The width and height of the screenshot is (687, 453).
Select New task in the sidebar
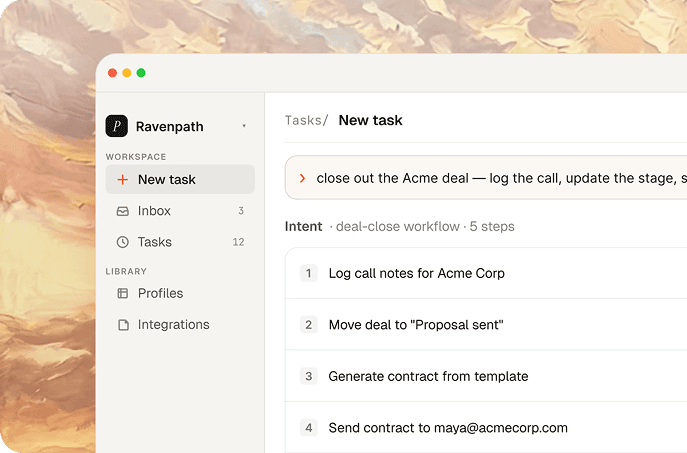click(180, 179)
